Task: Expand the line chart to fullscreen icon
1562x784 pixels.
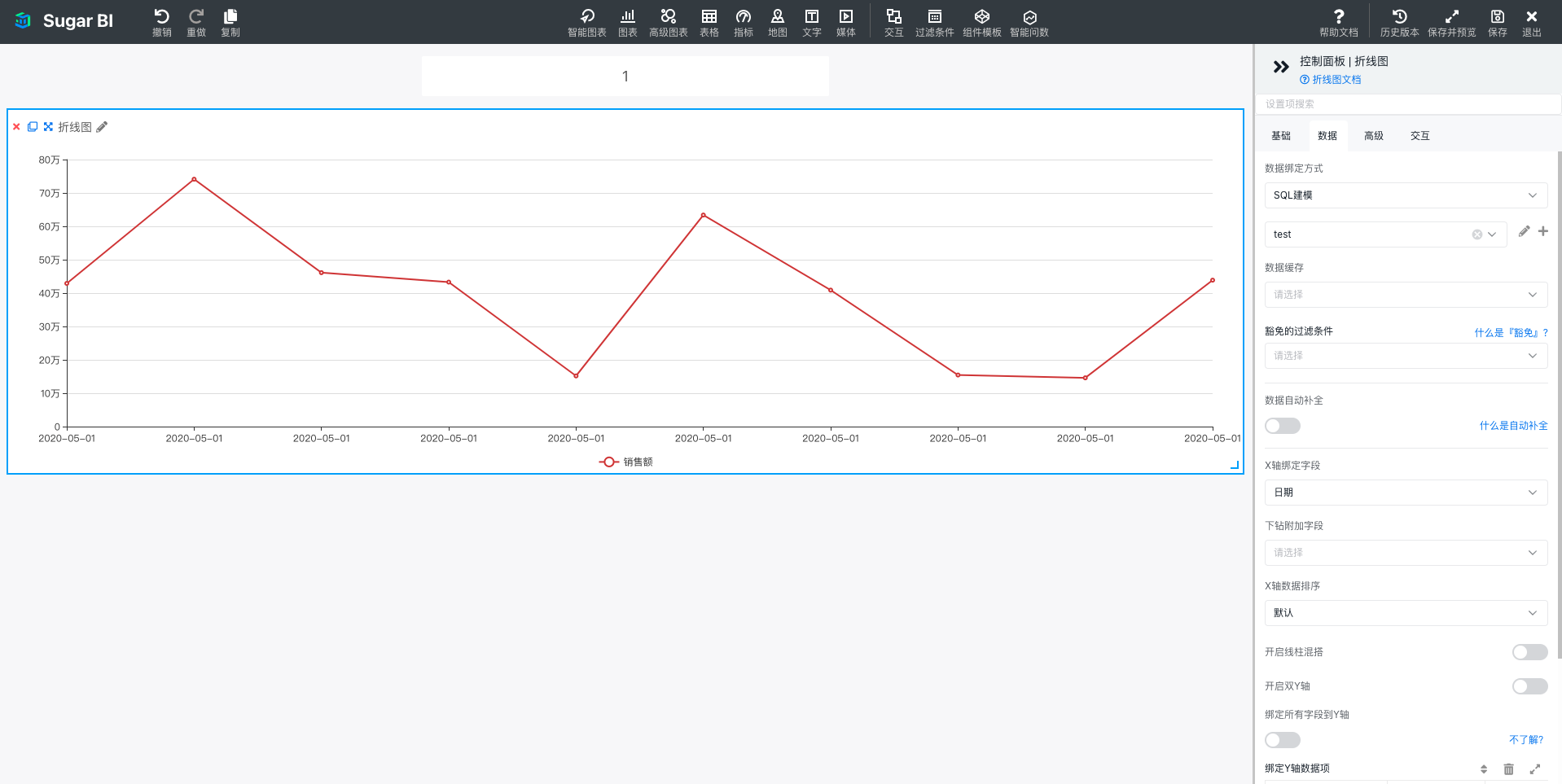Action: 48,127
